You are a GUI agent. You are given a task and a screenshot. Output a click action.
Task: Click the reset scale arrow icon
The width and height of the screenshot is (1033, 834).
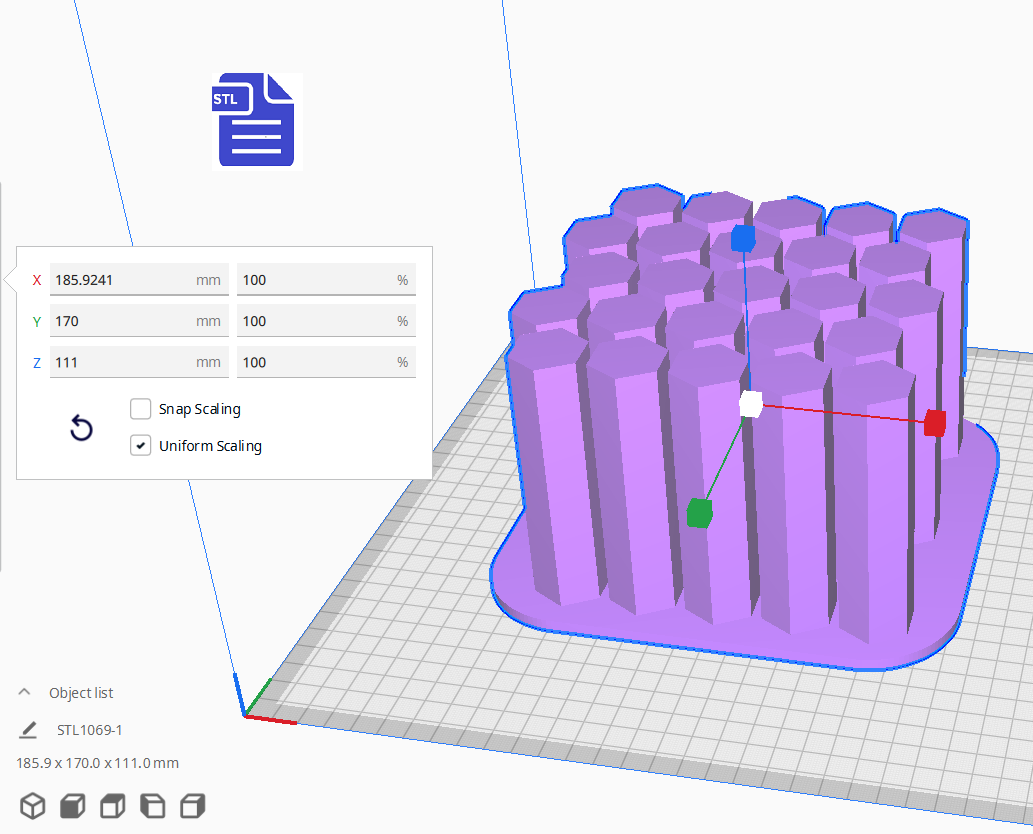click(81, 429)
